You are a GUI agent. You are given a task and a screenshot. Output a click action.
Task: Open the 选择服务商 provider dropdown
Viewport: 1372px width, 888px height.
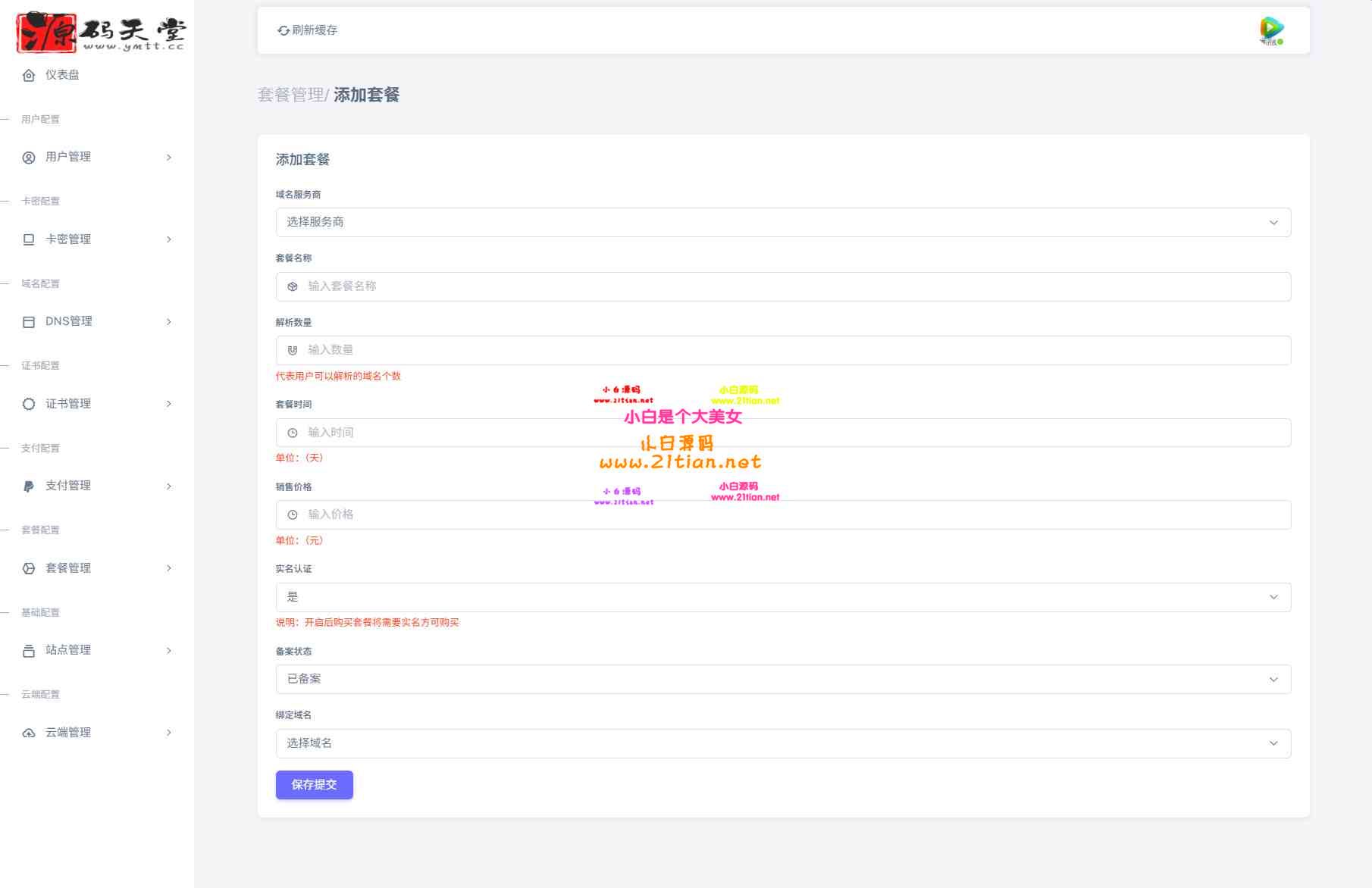tap(782, 223)
